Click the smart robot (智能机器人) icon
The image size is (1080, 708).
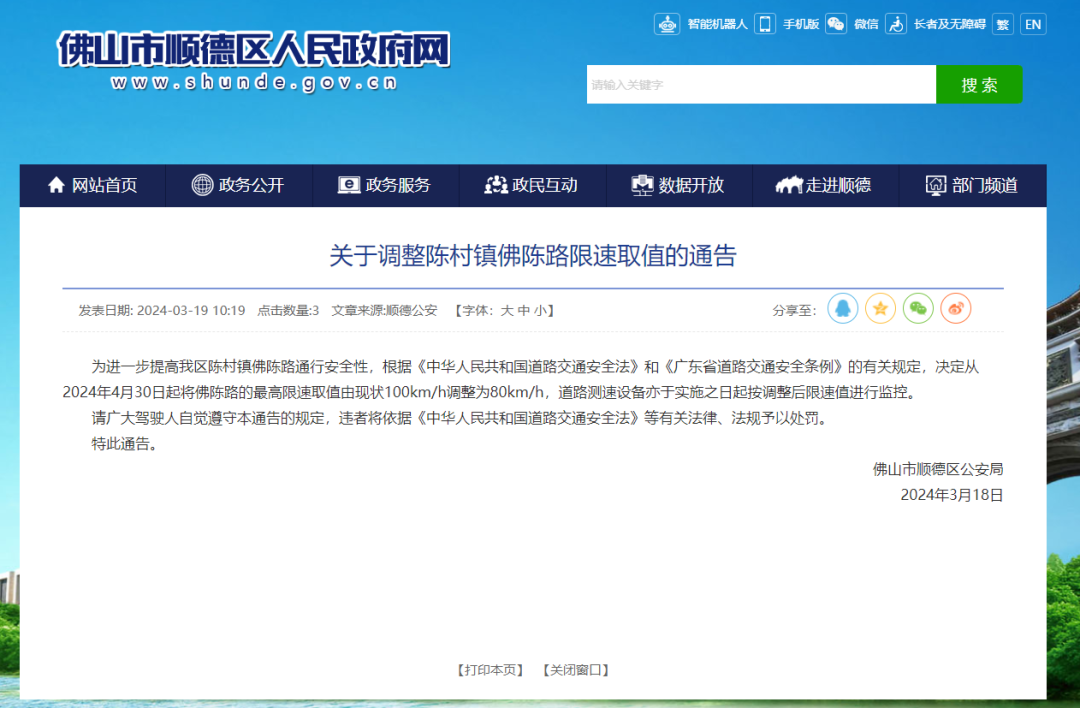667,24
